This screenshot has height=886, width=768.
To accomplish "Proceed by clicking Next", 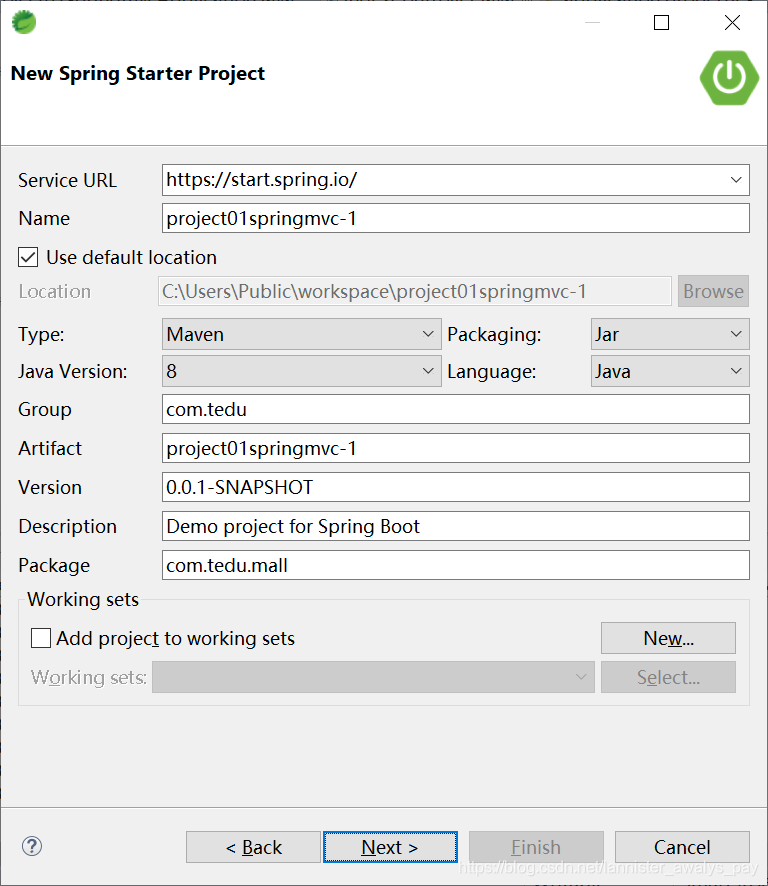I will [390, 846].
